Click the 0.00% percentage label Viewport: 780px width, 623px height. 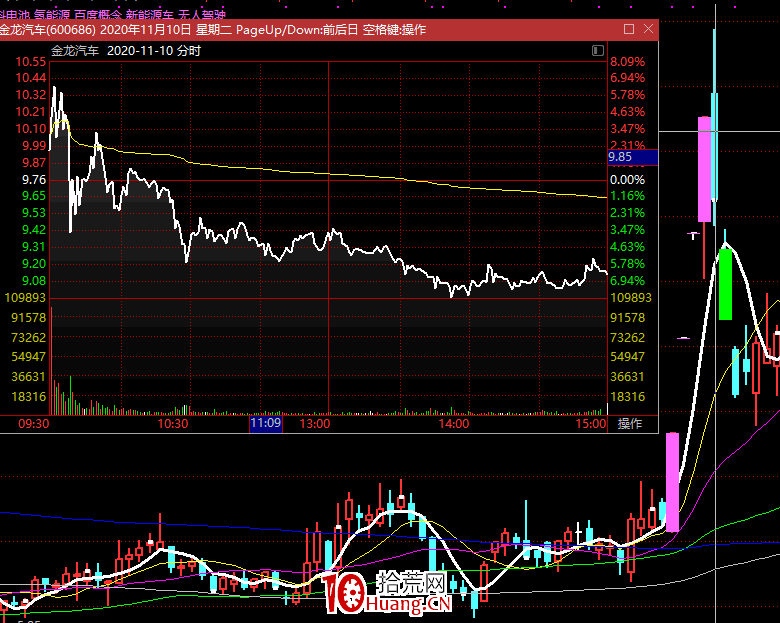[627, 180]
